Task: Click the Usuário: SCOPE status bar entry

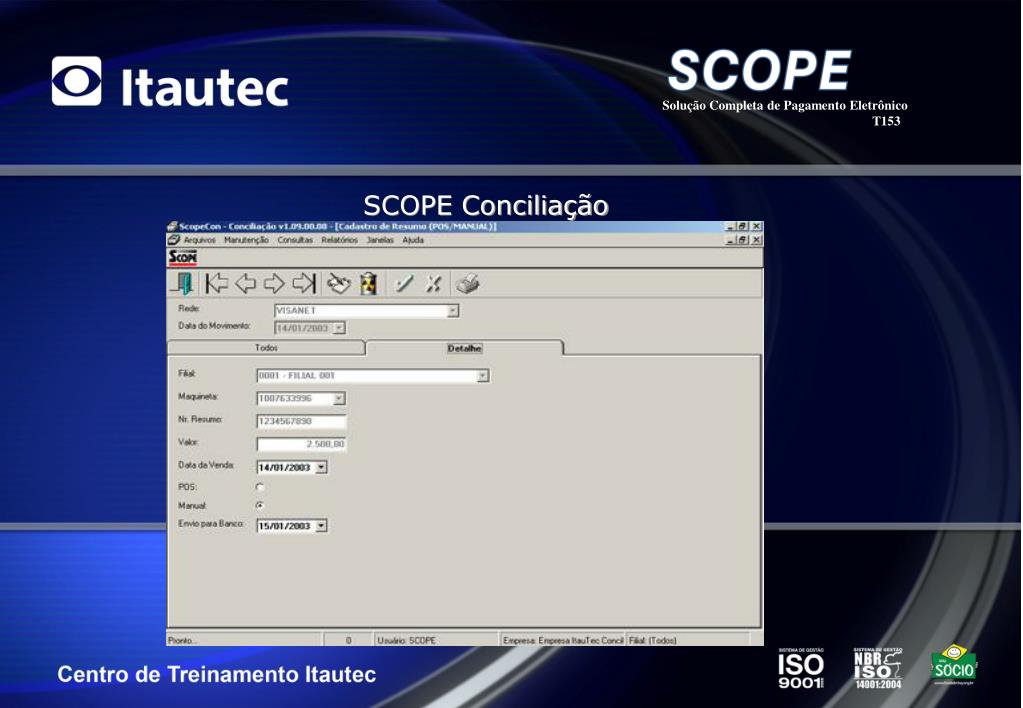Action: 406,641
